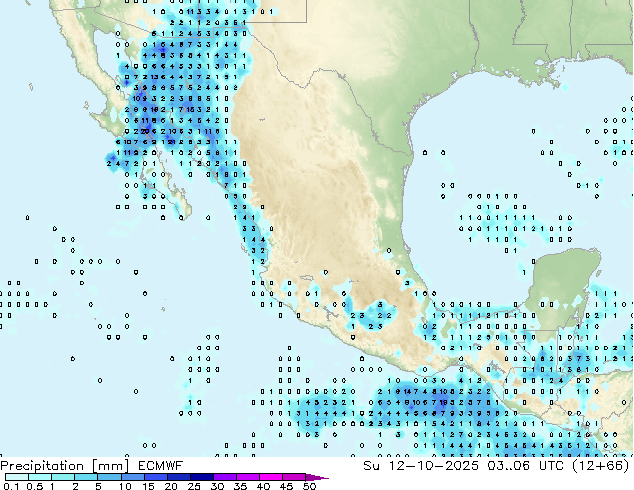
Task: Click the 45–50 mm legend color swatch
Action: pos(294,477)
